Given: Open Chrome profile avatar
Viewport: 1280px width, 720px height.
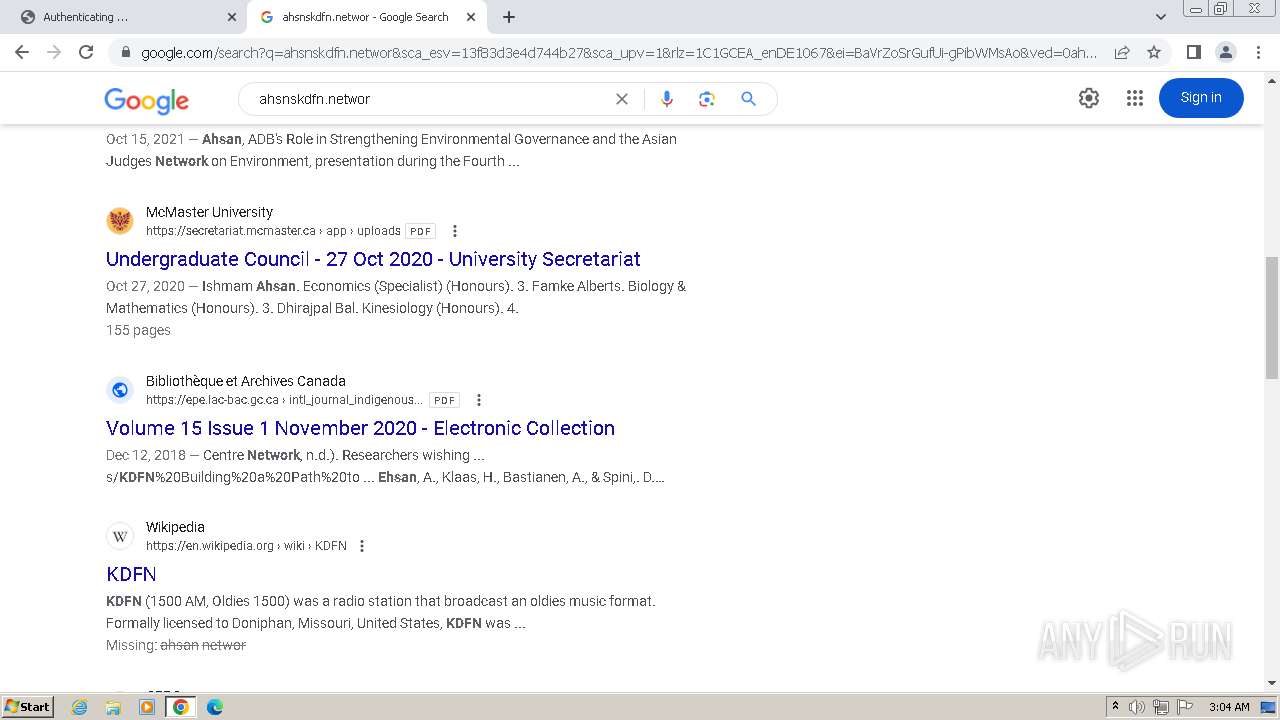Looking at the screenshot, I should coord(1225,52).
